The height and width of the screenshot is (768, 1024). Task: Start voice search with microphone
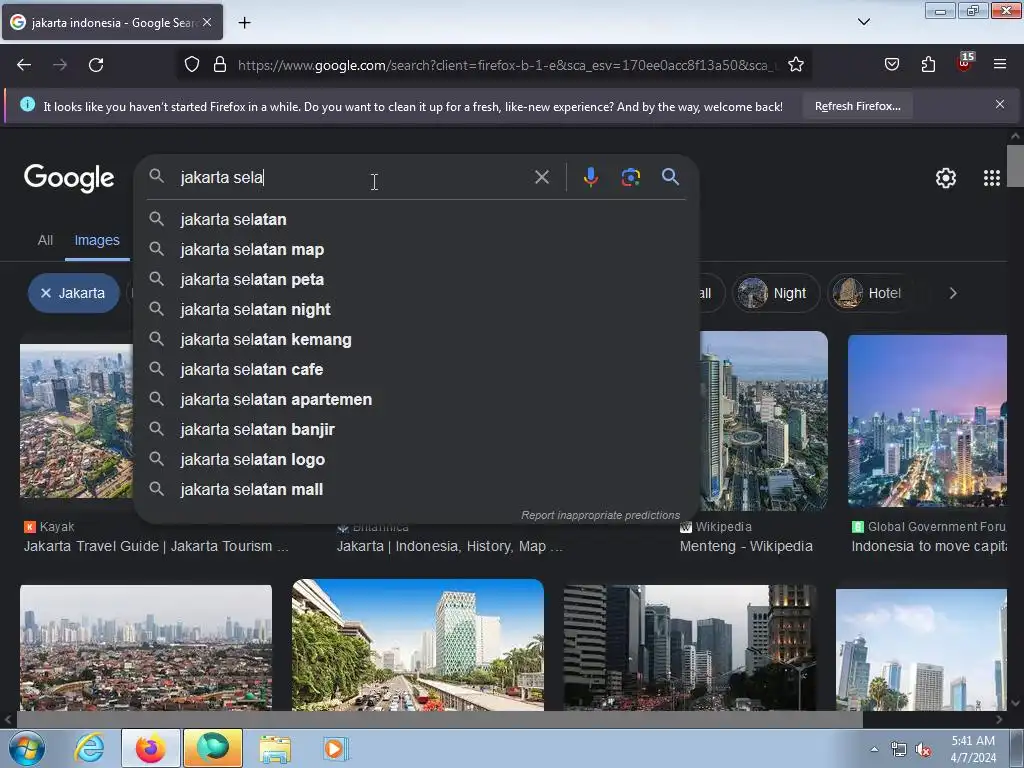(590, 177)
